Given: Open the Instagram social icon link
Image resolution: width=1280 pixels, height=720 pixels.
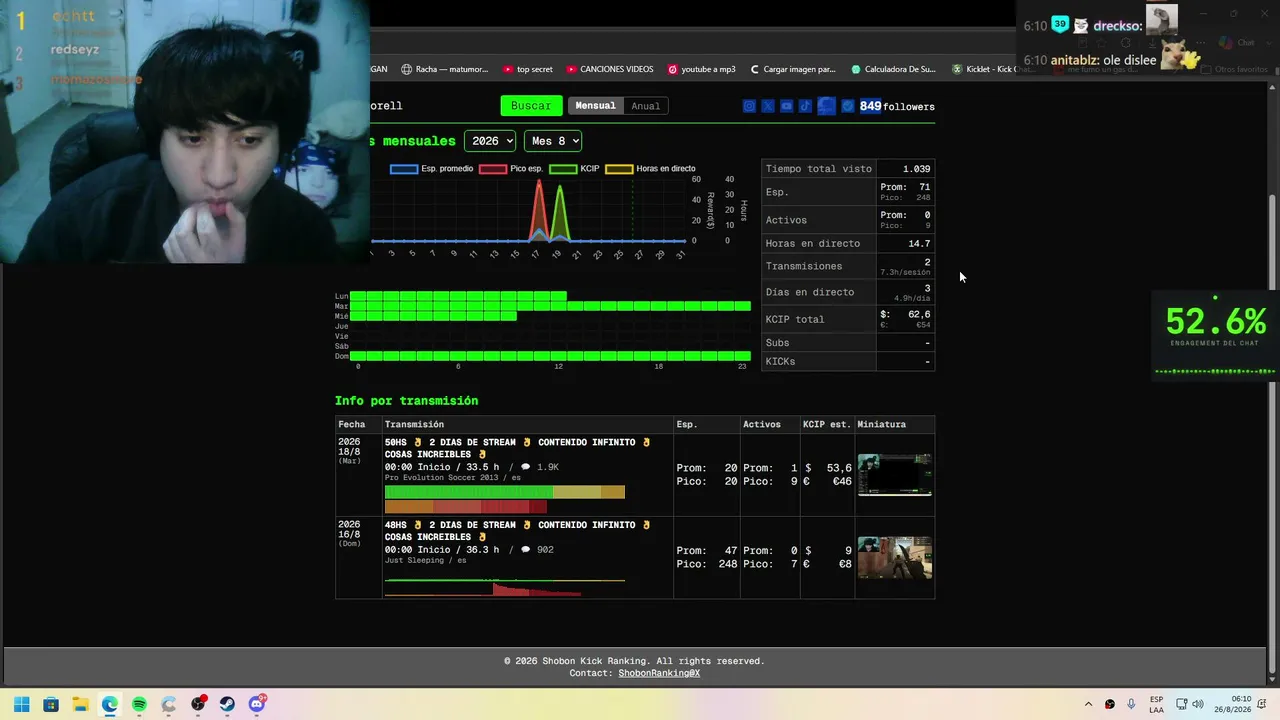Looking at the screenshot, I should pyautogui.click(x=749, y=106).
